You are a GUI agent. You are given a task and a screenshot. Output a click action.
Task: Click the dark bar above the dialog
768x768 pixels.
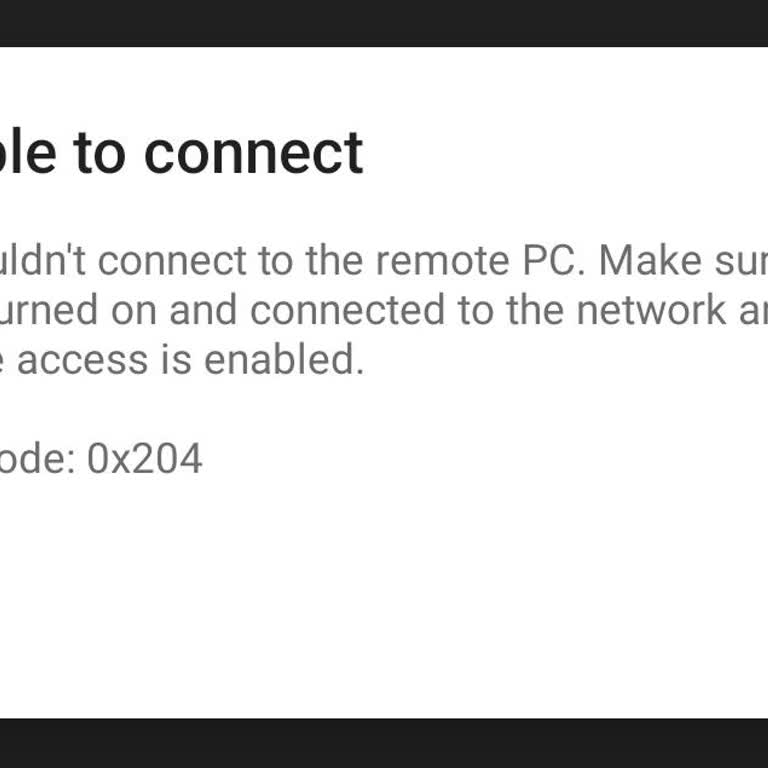click(x=384, y=22)
